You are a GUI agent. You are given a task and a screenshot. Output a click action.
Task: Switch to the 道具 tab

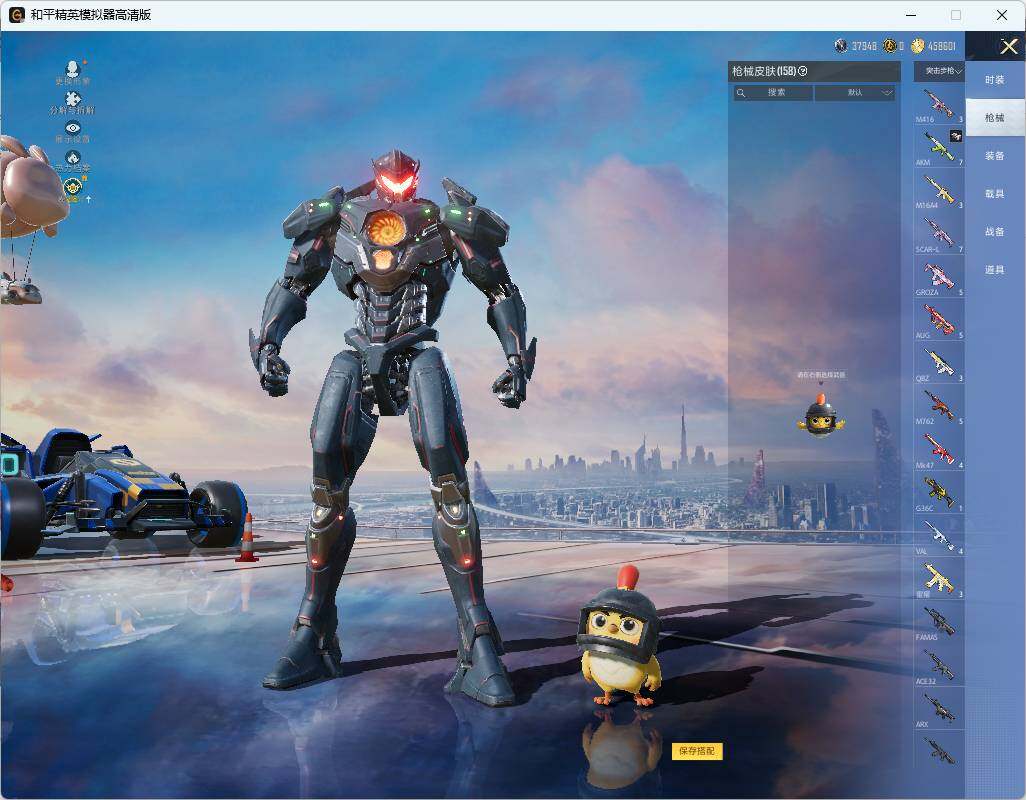pyautogui.click(x=995, y=270)
